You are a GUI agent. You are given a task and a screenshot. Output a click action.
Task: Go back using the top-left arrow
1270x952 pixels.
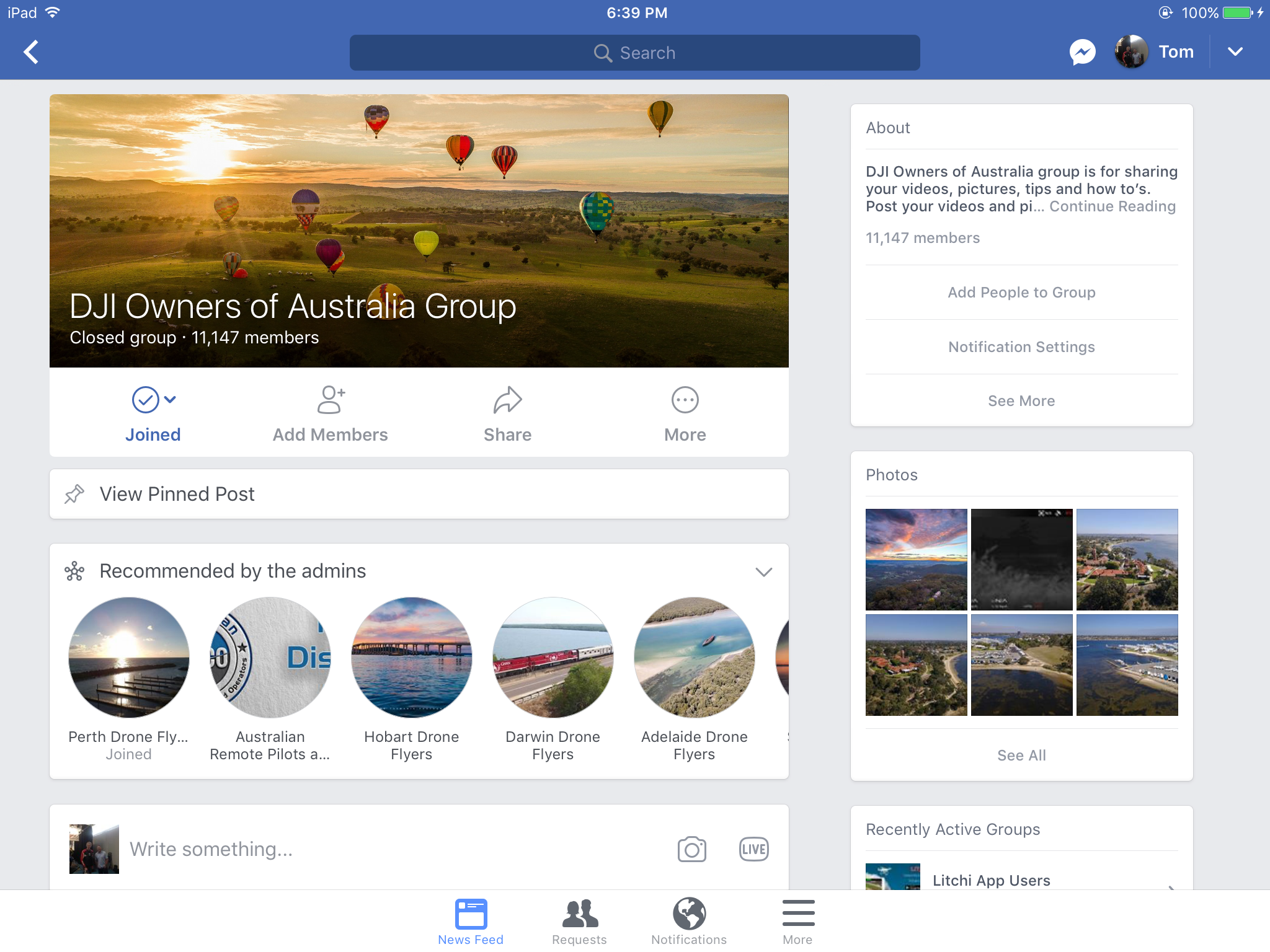31,52
